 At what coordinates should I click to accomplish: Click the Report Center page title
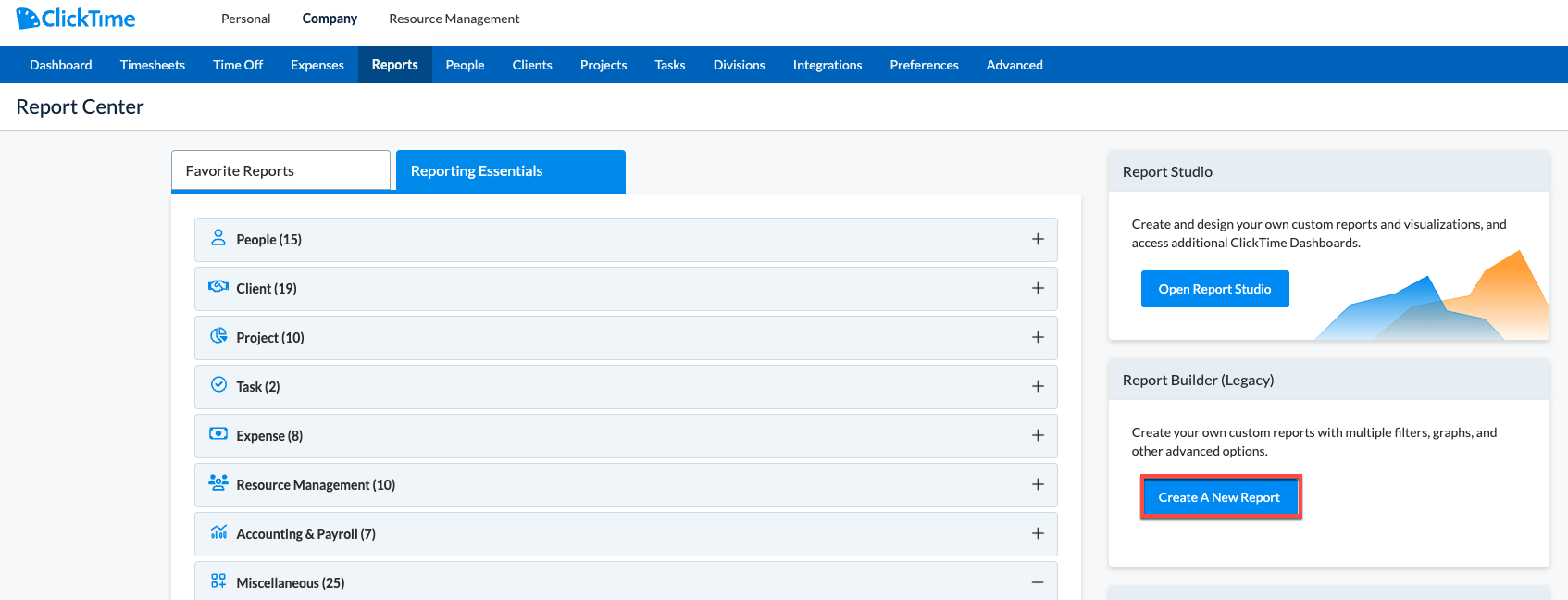coord(80,106)
